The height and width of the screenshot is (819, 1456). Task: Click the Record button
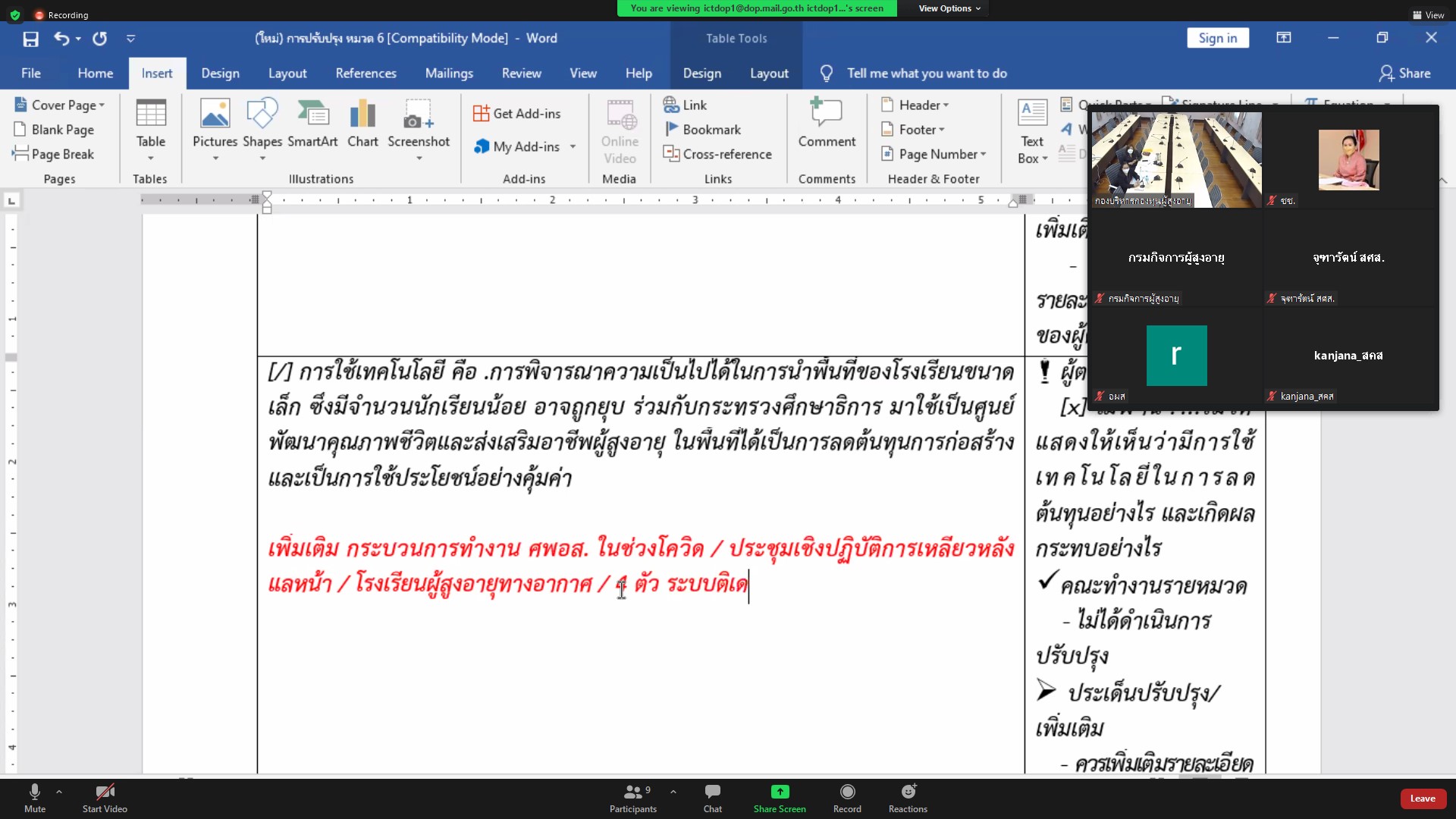click(x=847, y=799)
